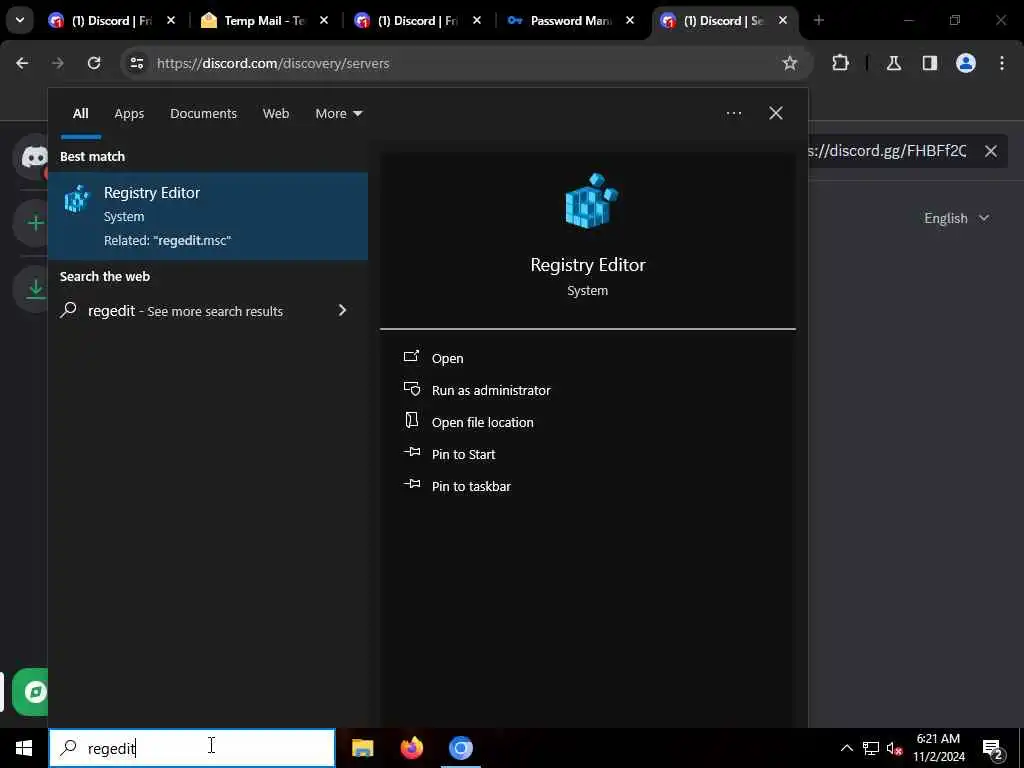Screen dimensions: 1024x768
Task: Open Chrome extensions puzzle icon
Action: tap(840, 63)
